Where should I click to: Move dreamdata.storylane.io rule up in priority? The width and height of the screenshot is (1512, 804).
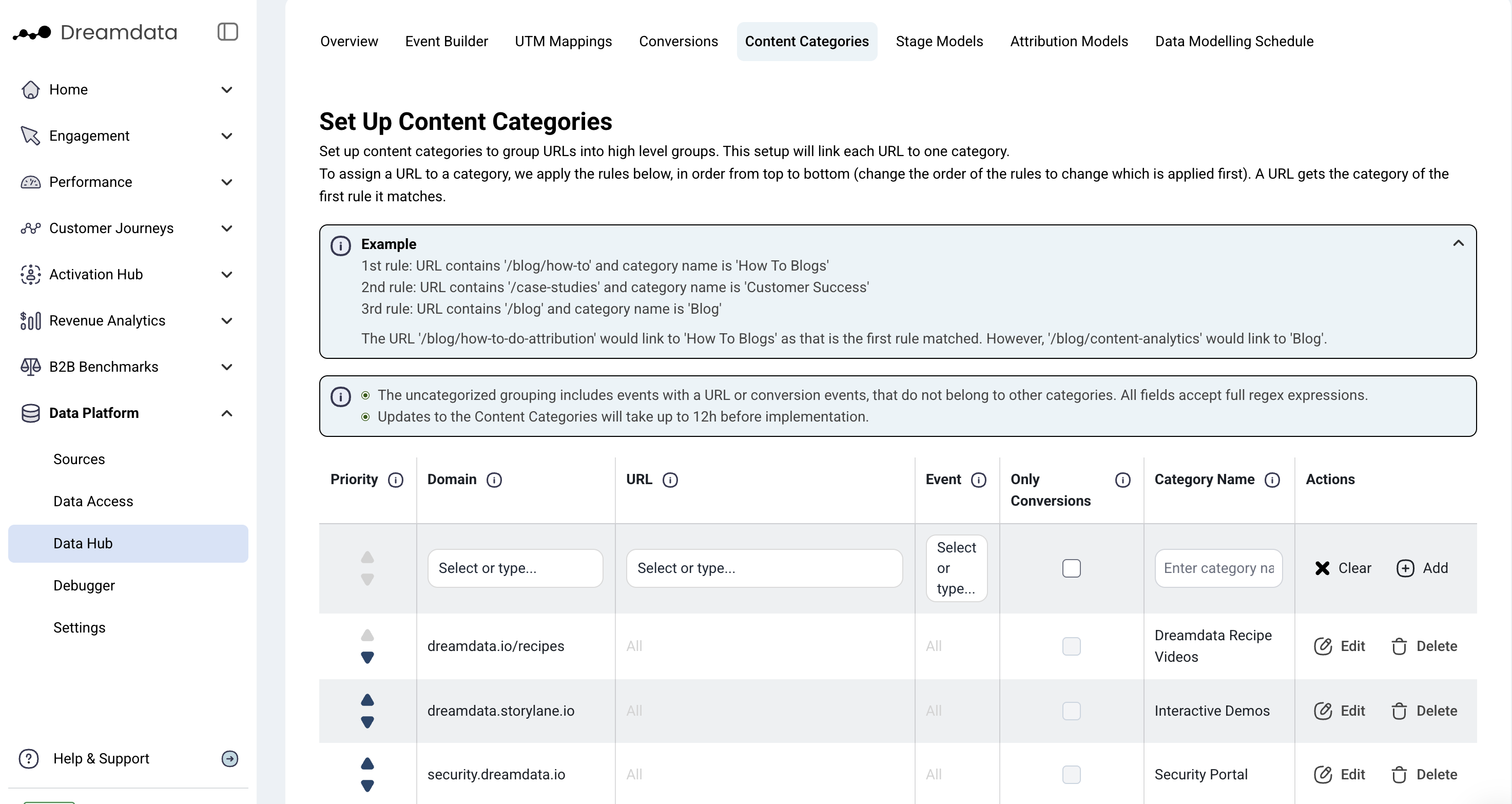pos(367,700)
